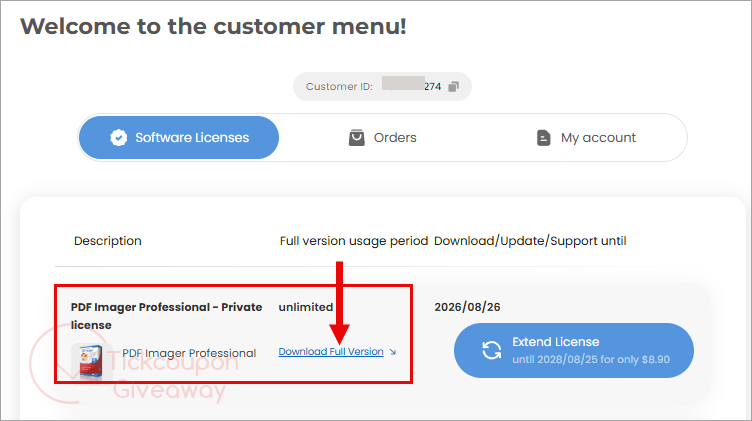Image resolution: width=752 pixels, height=421 pixels.
Task: Click the 'Download/Update/Support until' header
Action: 530,241
